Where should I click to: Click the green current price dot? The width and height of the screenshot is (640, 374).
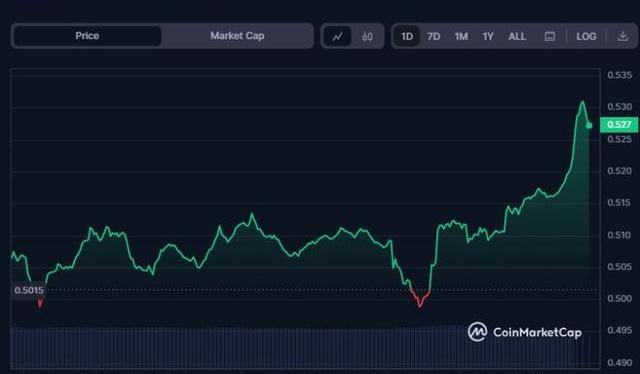pos(589,125)
